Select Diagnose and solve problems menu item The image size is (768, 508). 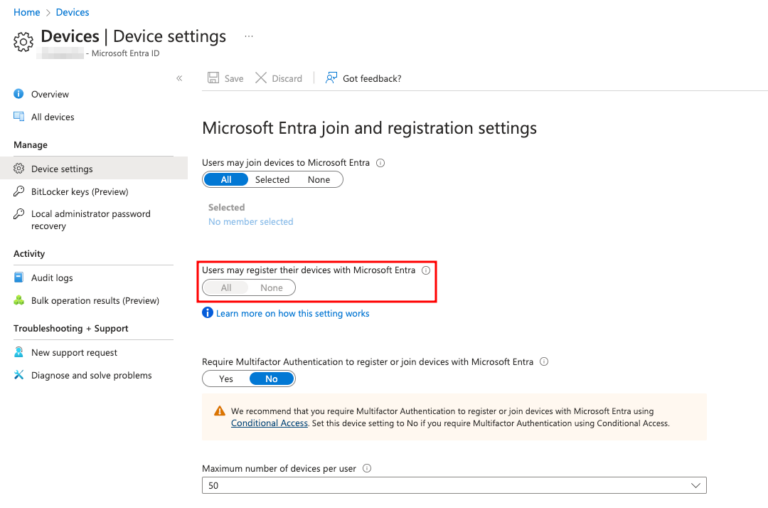coord(91,375)
